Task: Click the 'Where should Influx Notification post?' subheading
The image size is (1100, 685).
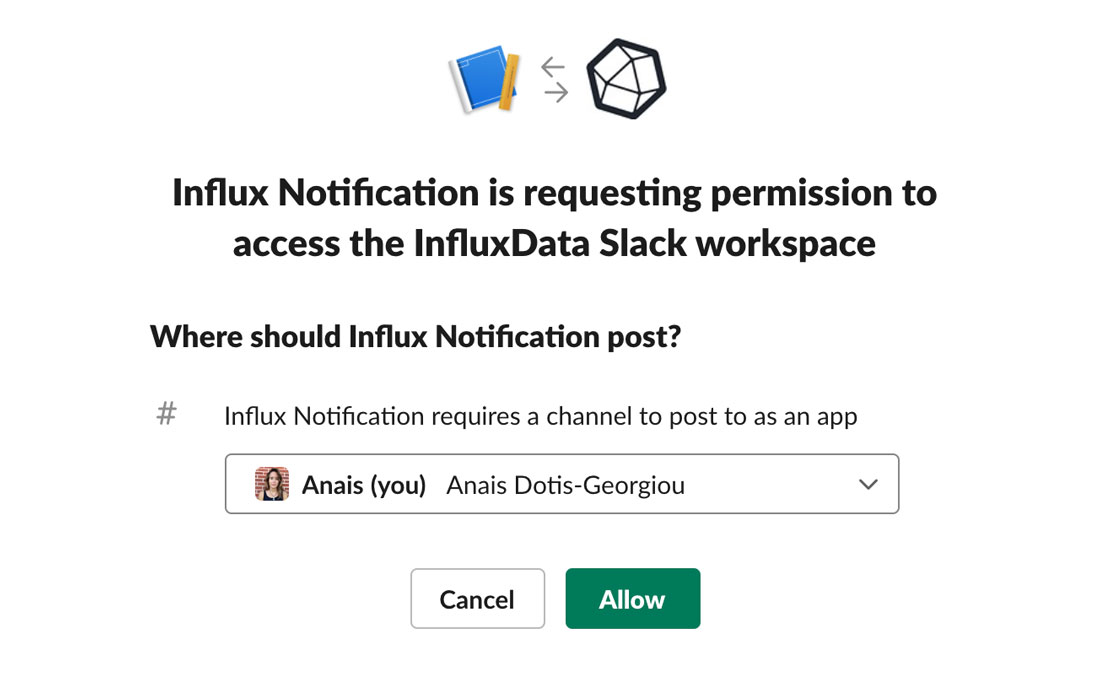Action: point(415,336)
